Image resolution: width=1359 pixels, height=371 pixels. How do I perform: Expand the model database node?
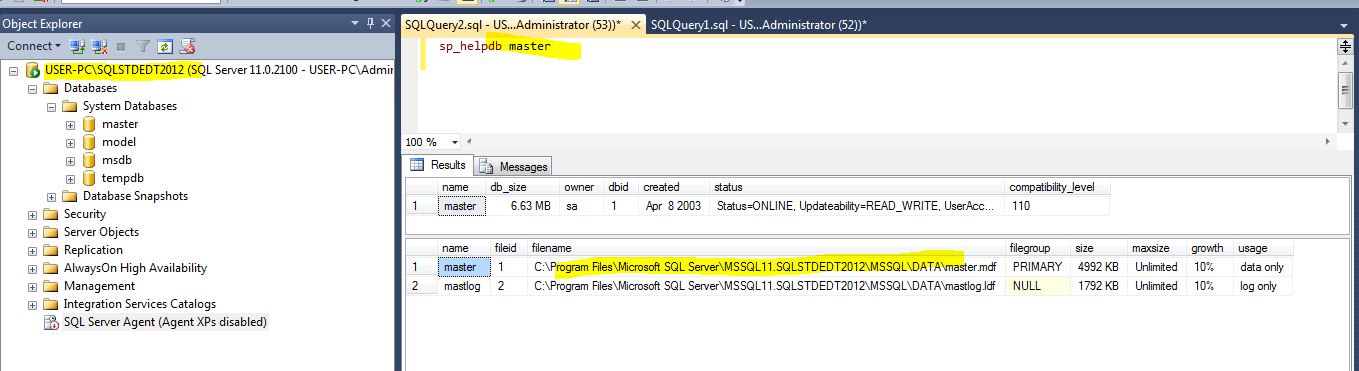71,142
